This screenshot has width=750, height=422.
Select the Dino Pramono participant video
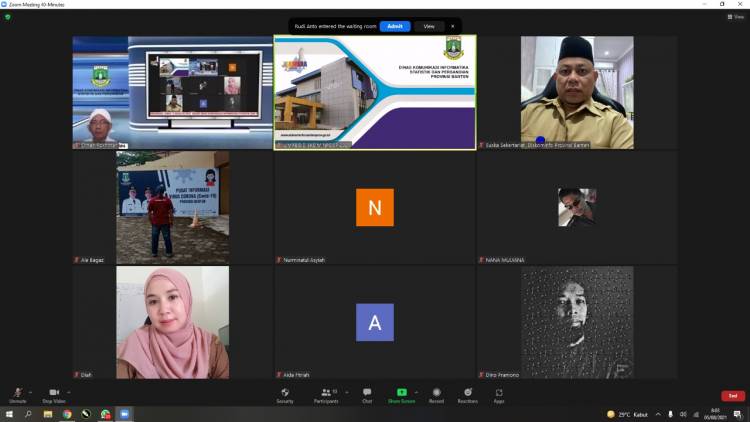[577, 322]
